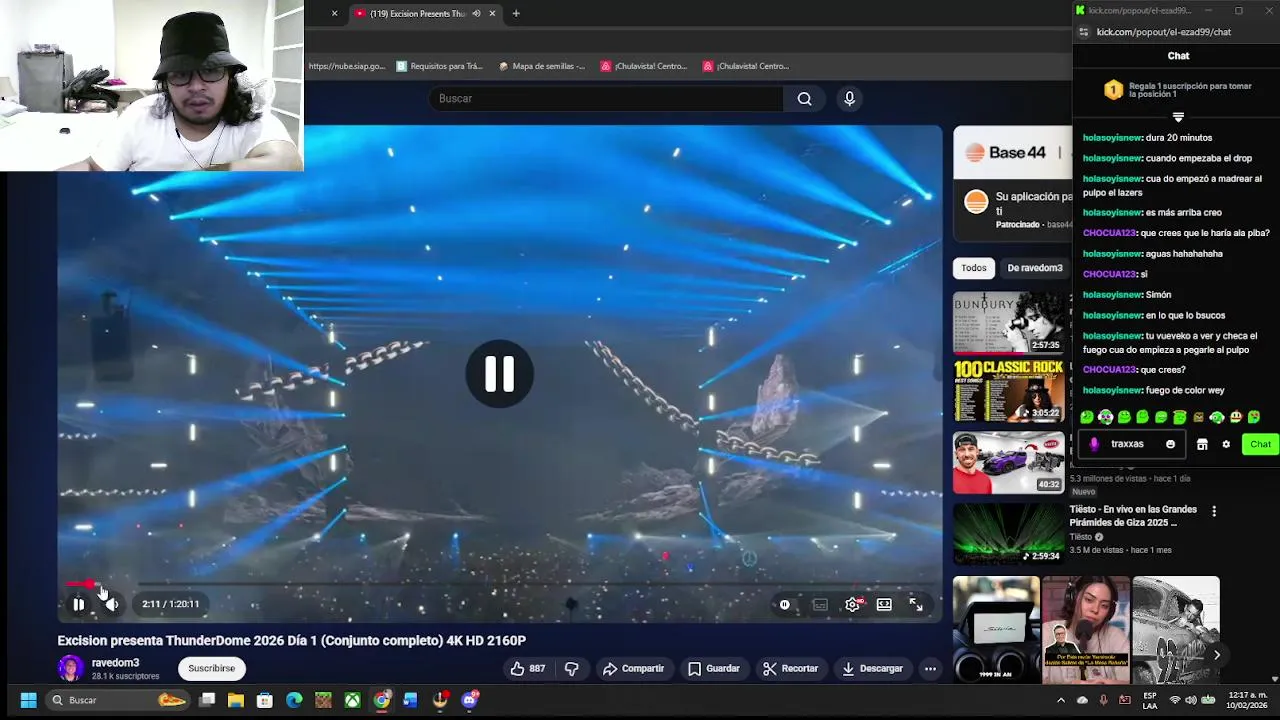
Task: Open options menu for Tiësto video
Action: [1214, 511]
